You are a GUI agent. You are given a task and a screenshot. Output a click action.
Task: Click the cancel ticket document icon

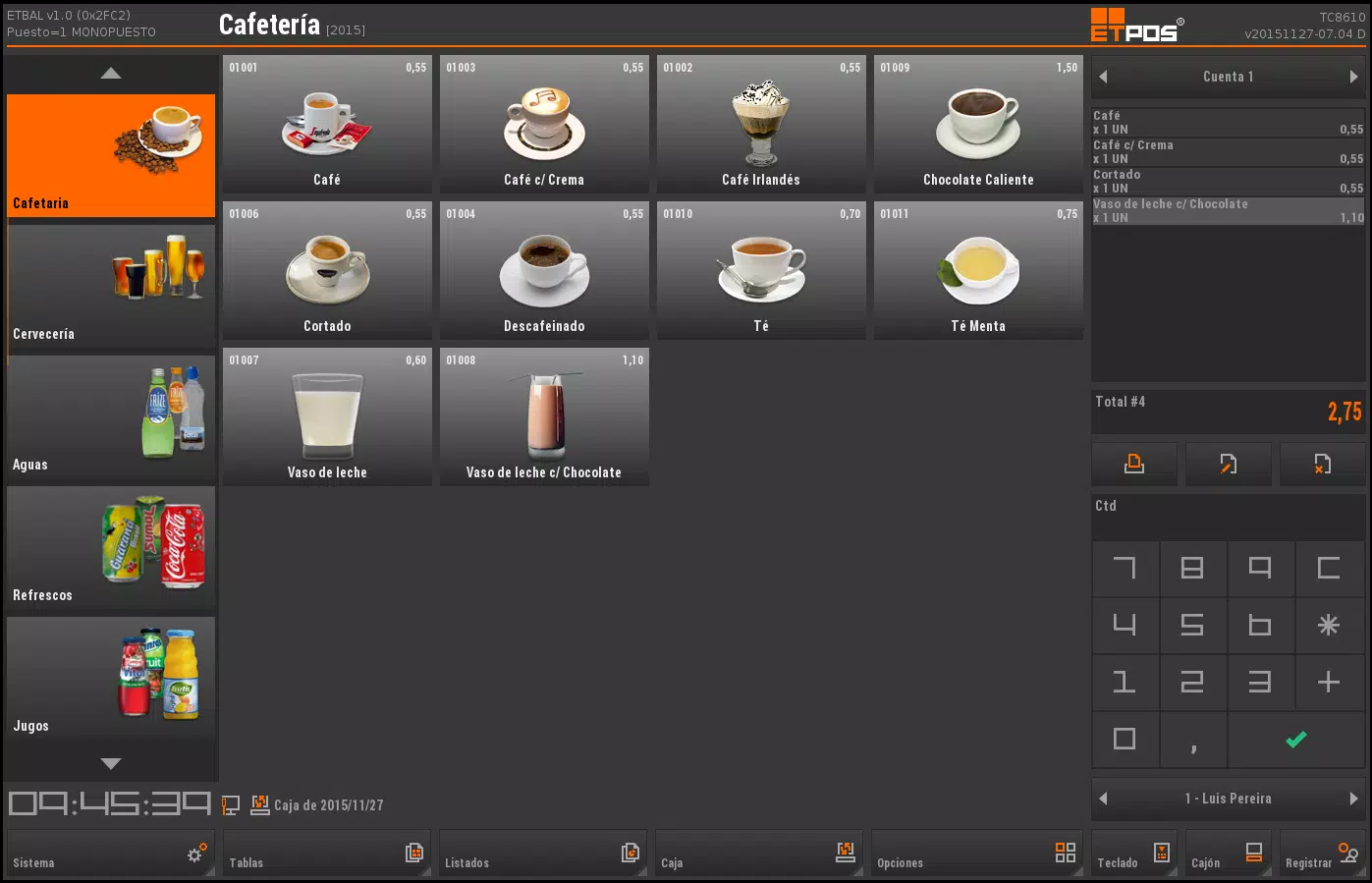(1323, 464)
